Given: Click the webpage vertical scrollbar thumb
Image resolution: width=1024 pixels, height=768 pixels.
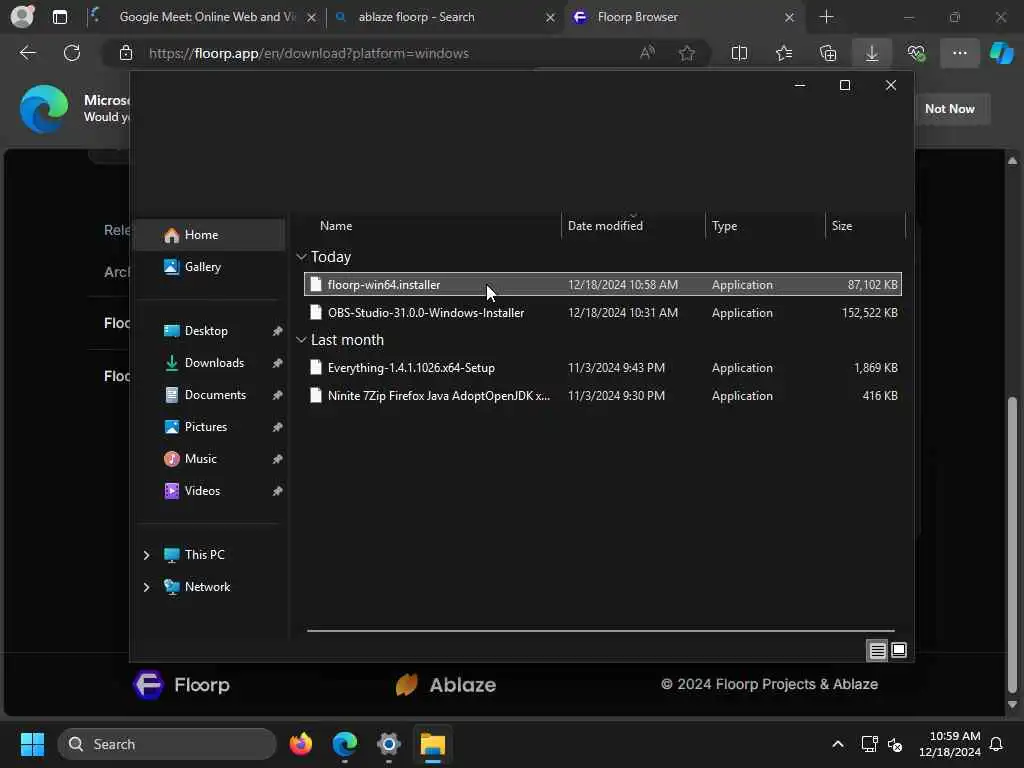Looking at the screenshot, I should pyautogui.click(x=1012, y=545).
